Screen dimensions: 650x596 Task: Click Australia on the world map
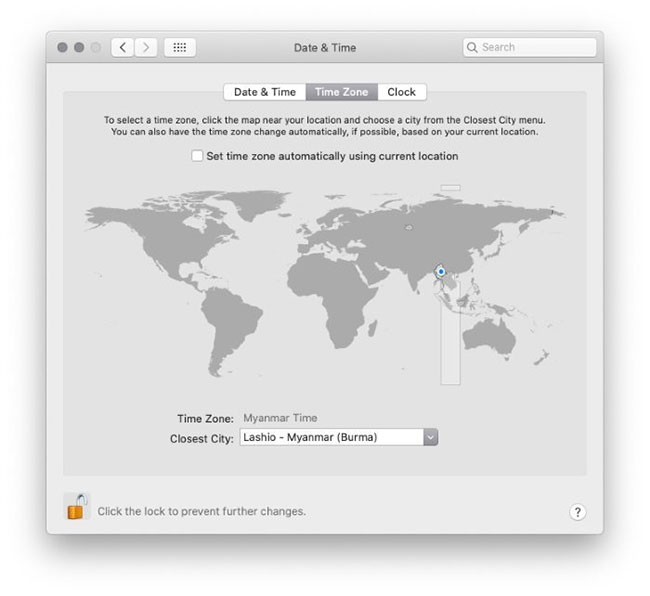[489, 339]
